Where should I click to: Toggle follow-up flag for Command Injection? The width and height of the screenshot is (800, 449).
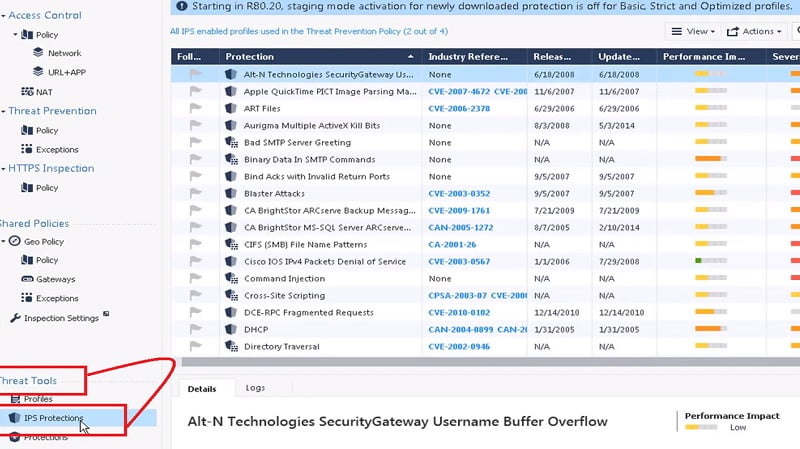[x=195, y=279]
